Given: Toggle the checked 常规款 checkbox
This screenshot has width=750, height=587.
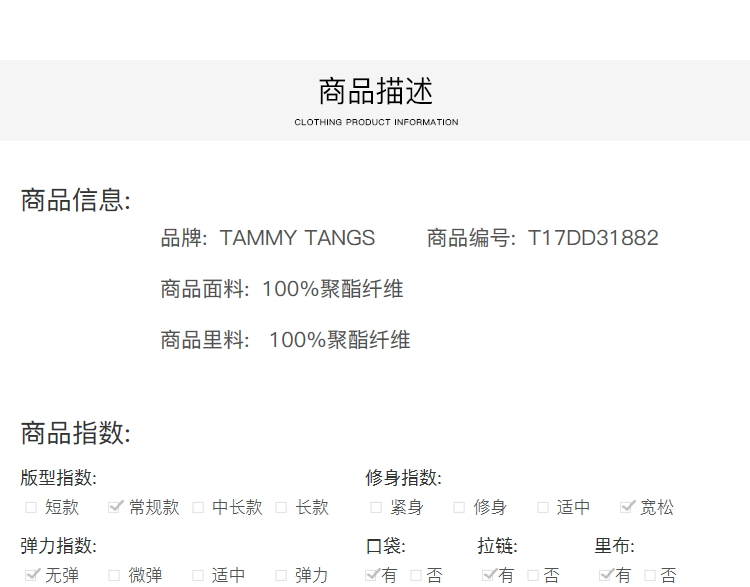Looking at the screenshot, I should pos(115,507).
